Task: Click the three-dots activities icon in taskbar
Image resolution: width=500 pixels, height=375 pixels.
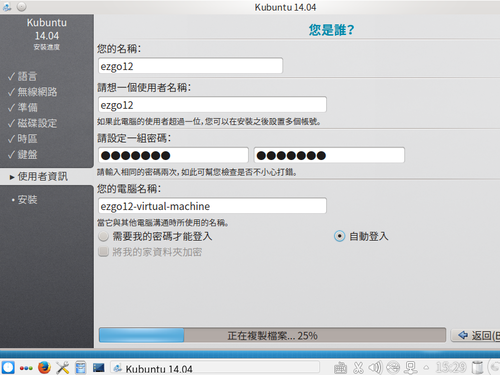Action: 26,368
